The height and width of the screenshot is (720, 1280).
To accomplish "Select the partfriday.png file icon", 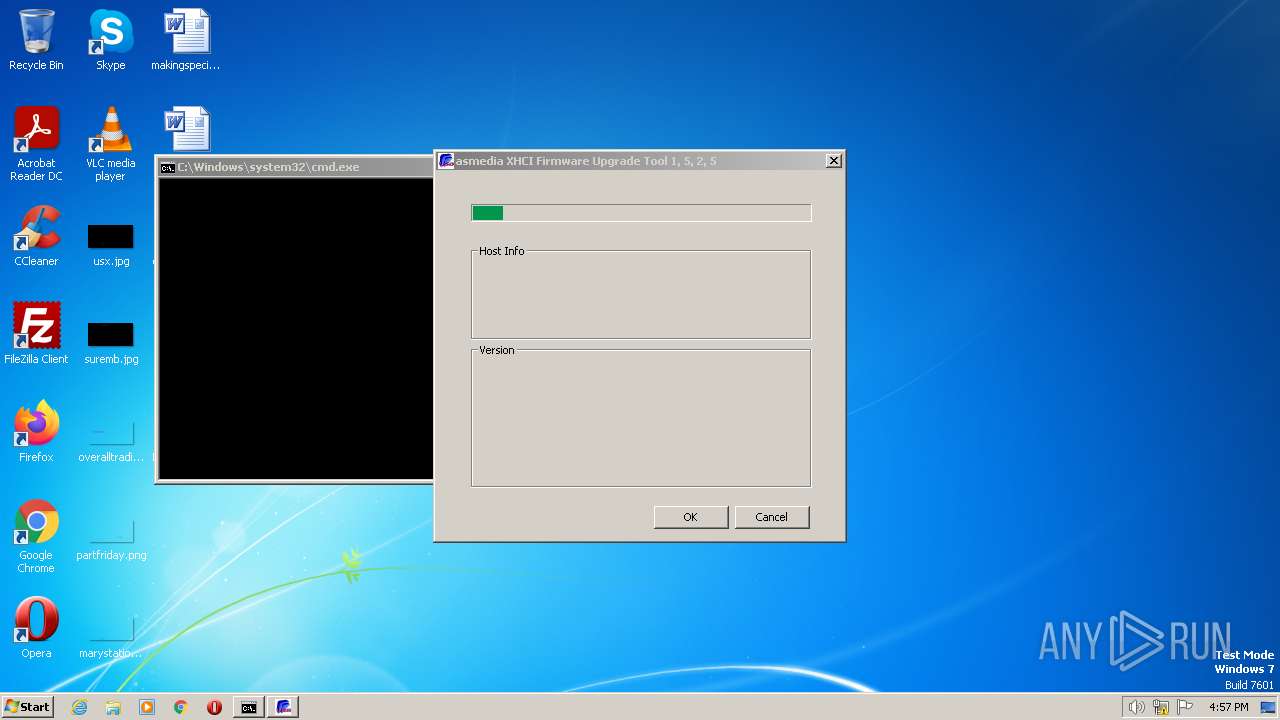I will click(x=110, y=539).
